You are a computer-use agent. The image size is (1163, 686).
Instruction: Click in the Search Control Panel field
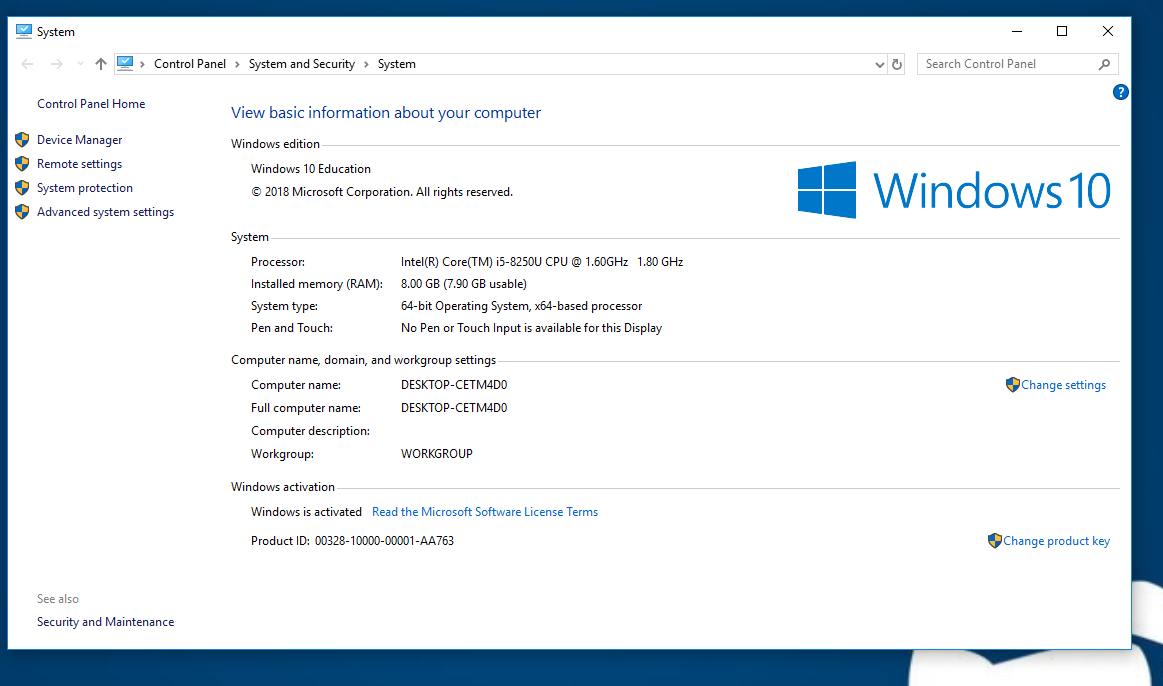coord(1005,64)
